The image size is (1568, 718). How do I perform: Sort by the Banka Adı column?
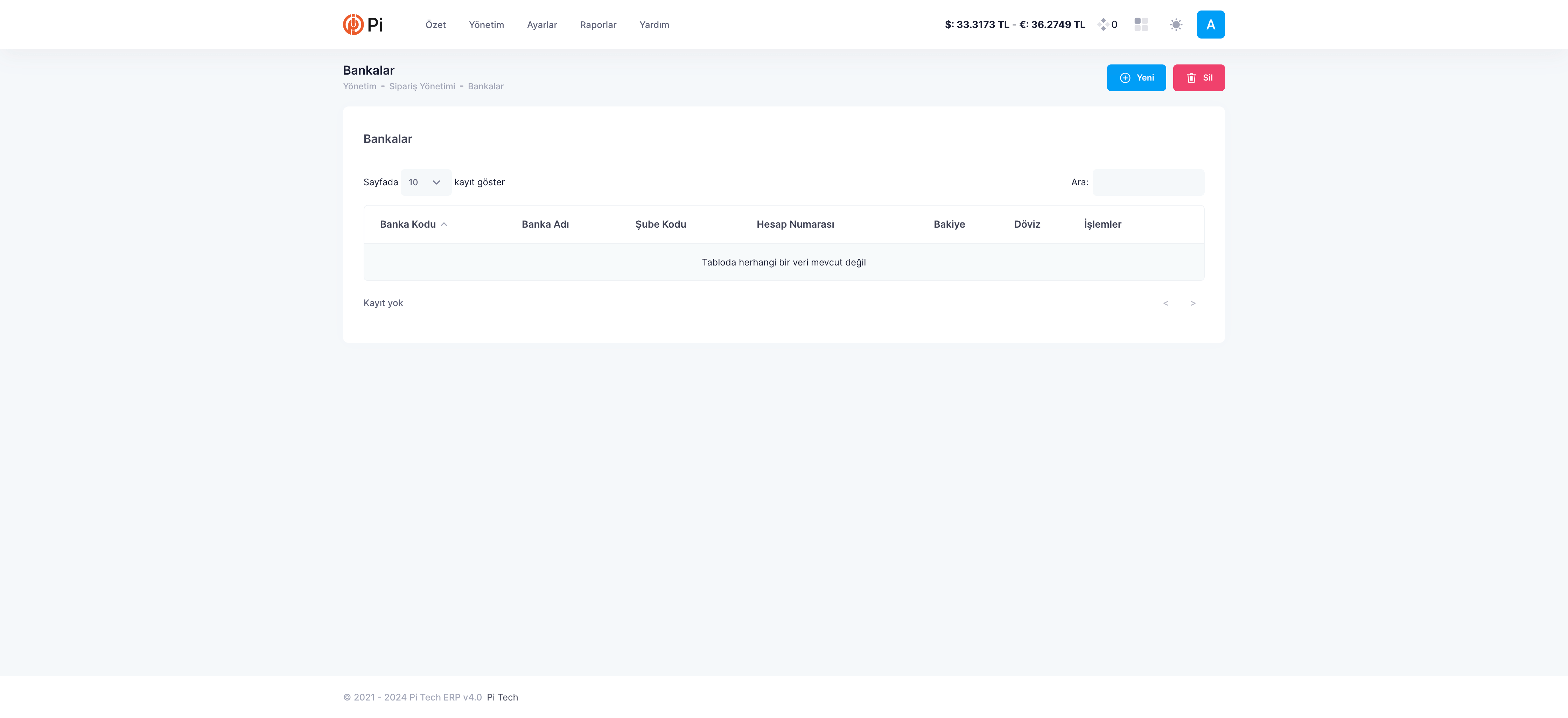[x=545, y=224]
